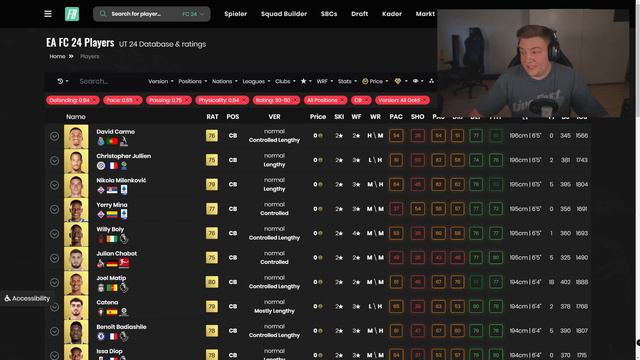The width and height of the screenshot is (640, 360).
Task: Open Nikola Milenković's player page
Action: 121,180
